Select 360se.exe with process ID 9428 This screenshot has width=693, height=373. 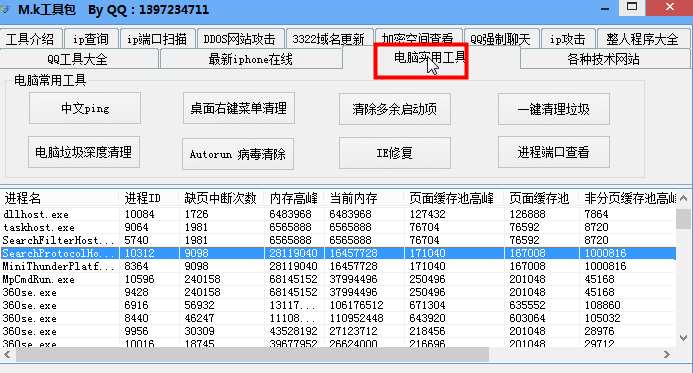tap(338, 292)
